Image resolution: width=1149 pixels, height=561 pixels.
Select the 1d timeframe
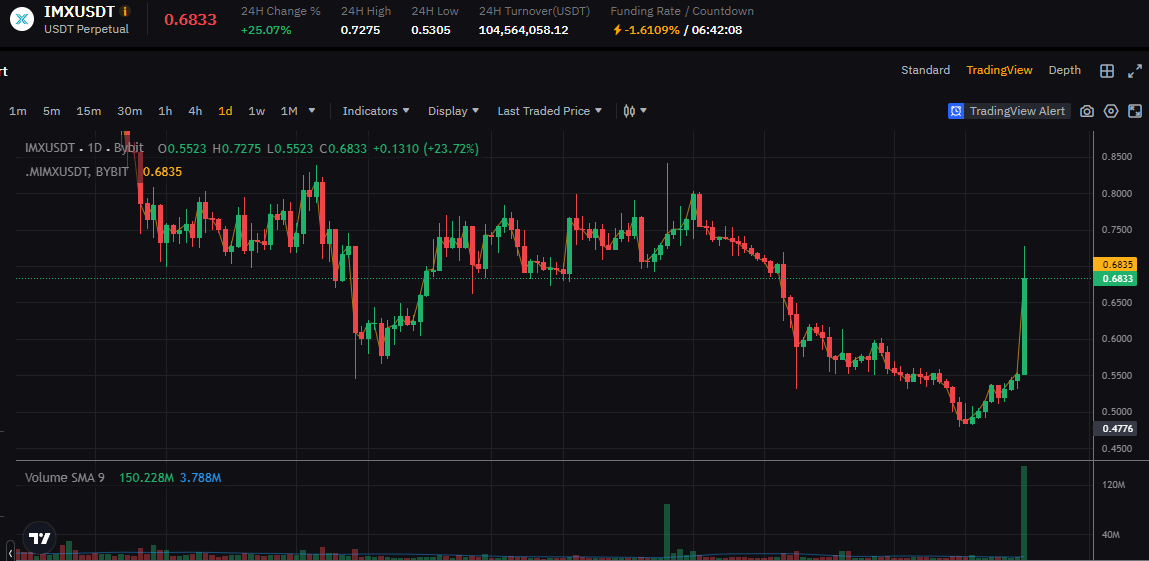pos(225,111)
